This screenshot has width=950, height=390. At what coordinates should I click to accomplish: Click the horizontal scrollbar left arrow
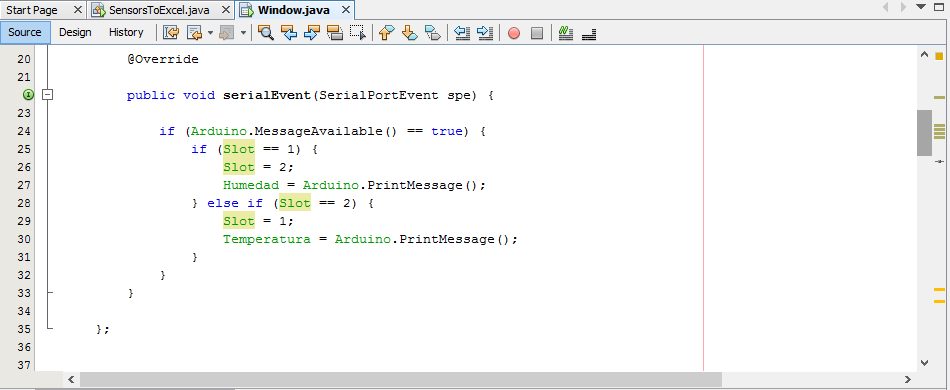click(x=71, y=380)
